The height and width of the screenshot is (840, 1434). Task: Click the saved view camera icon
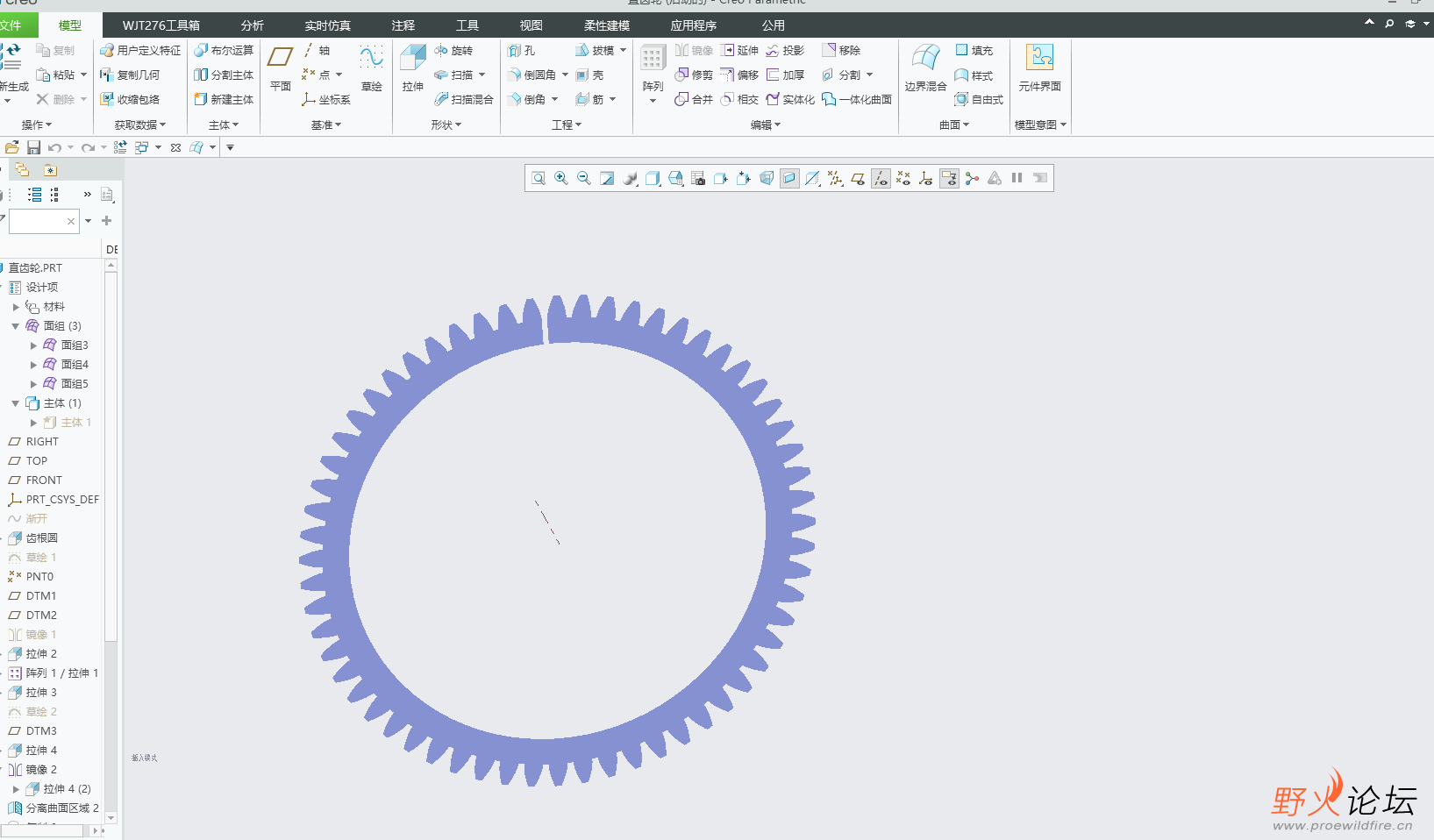point(698,179)
